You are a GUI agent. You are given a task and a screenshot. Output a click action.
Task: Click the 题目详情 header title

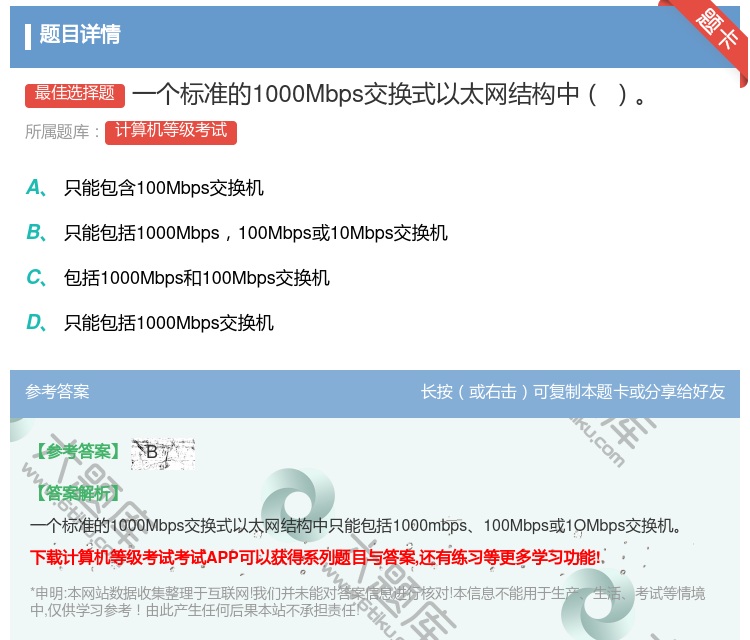pyautogui.click(x=80, y=35)
